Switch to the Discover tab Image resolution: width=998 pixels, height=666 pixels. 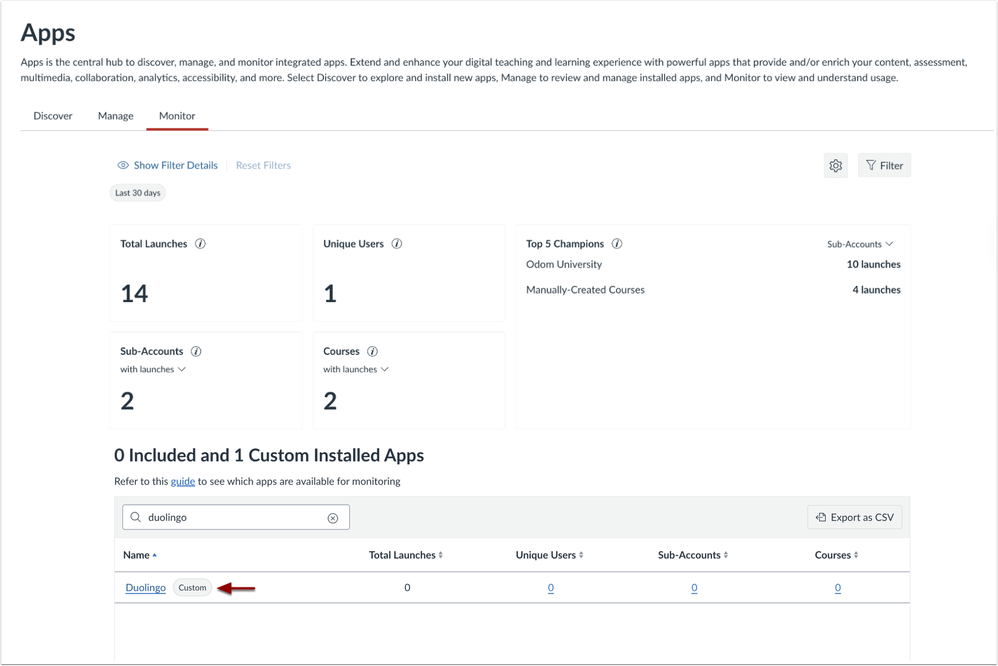[x=53, y=116]
